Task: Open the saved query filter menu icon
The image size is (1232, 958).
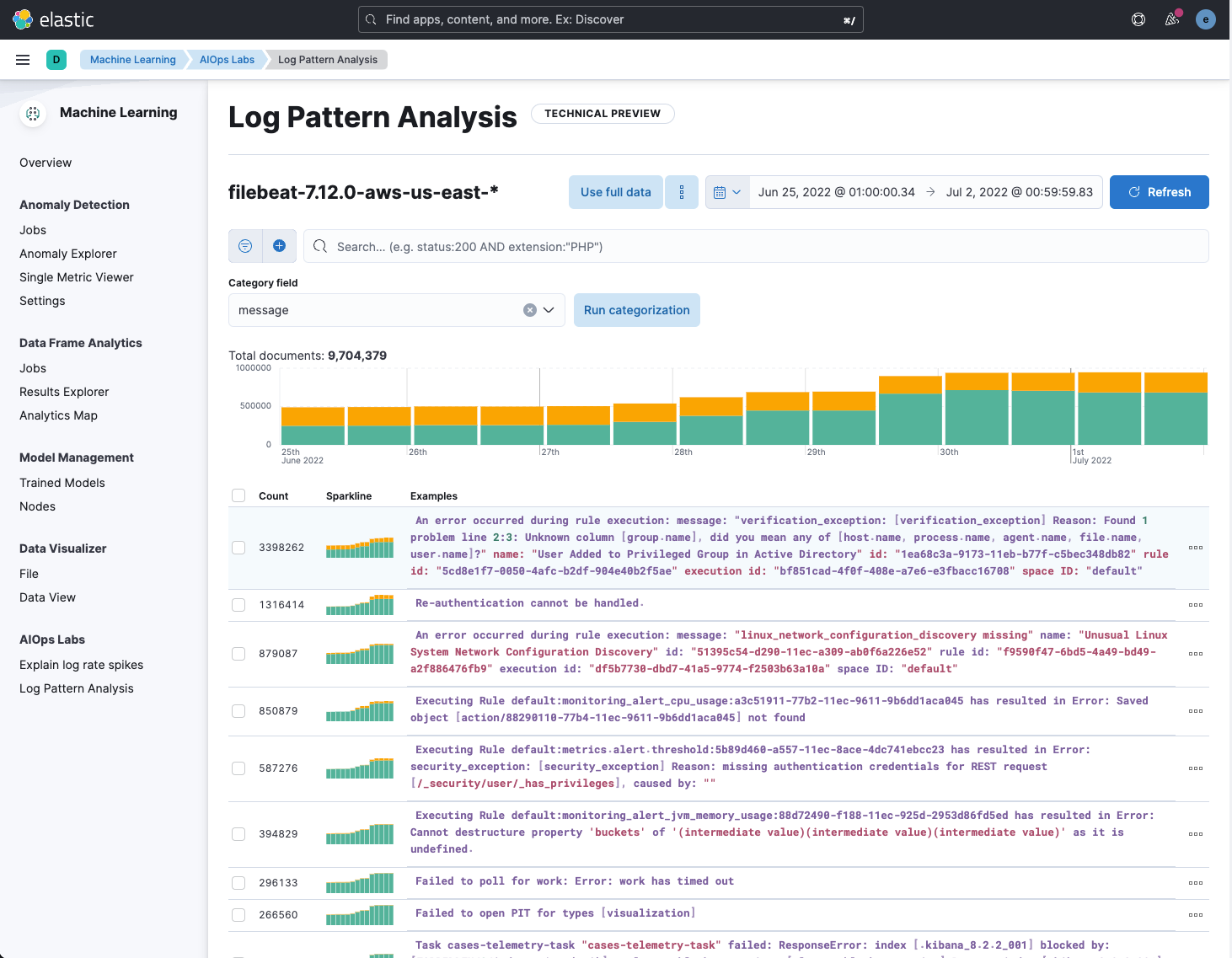Action: (245, 246)
